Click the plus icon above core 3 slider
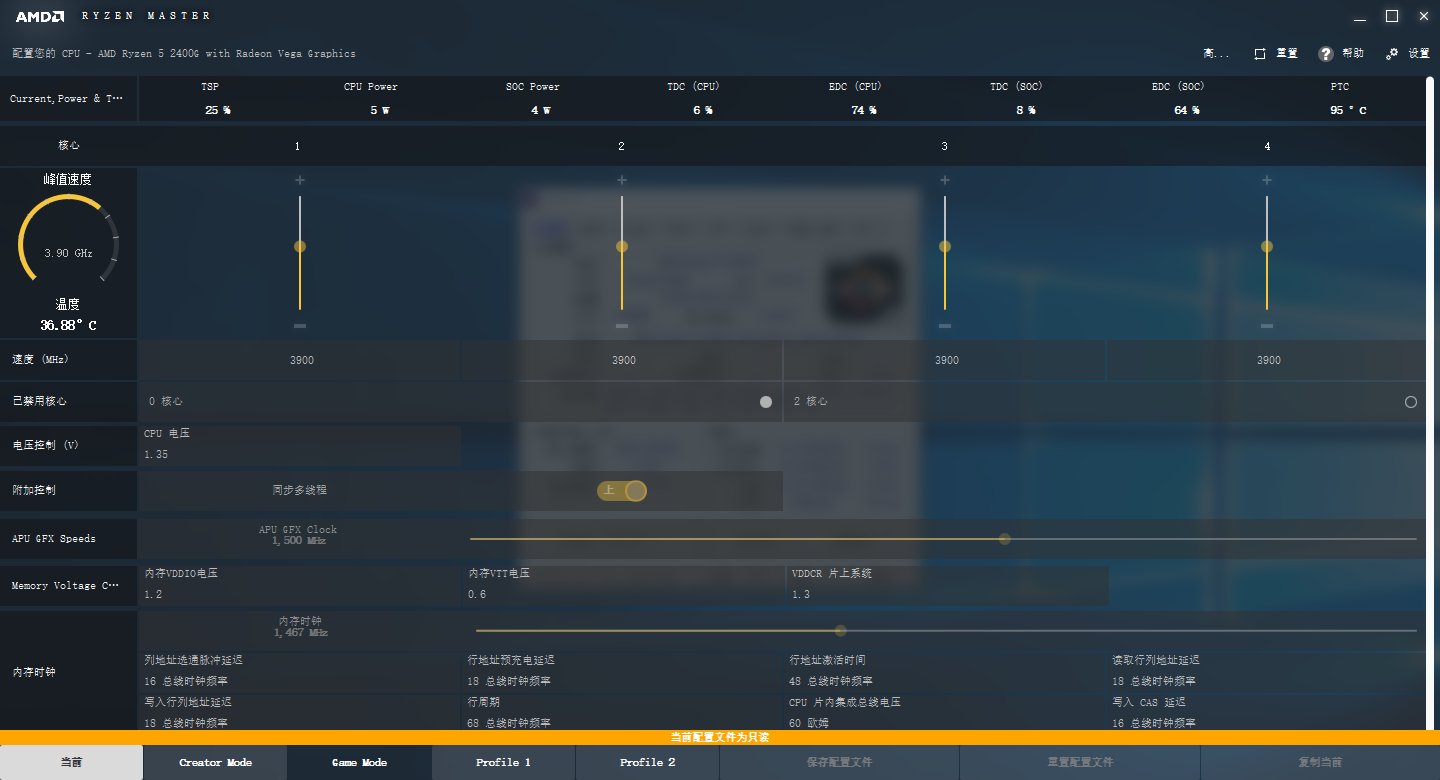Screen dimensions: 1440x780 point(945,180)
